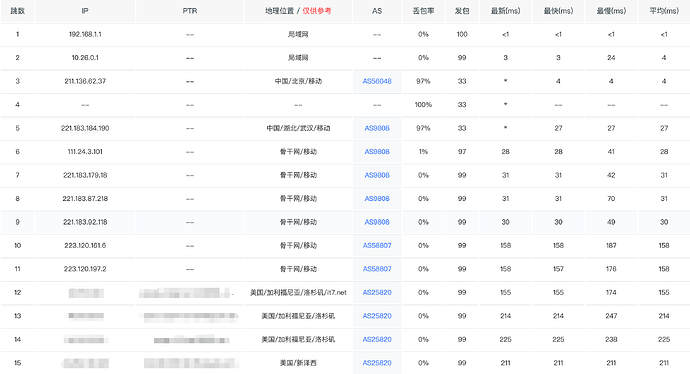
Task: Click the sent packets value 97 in hop 6
Action: (462, 151)
